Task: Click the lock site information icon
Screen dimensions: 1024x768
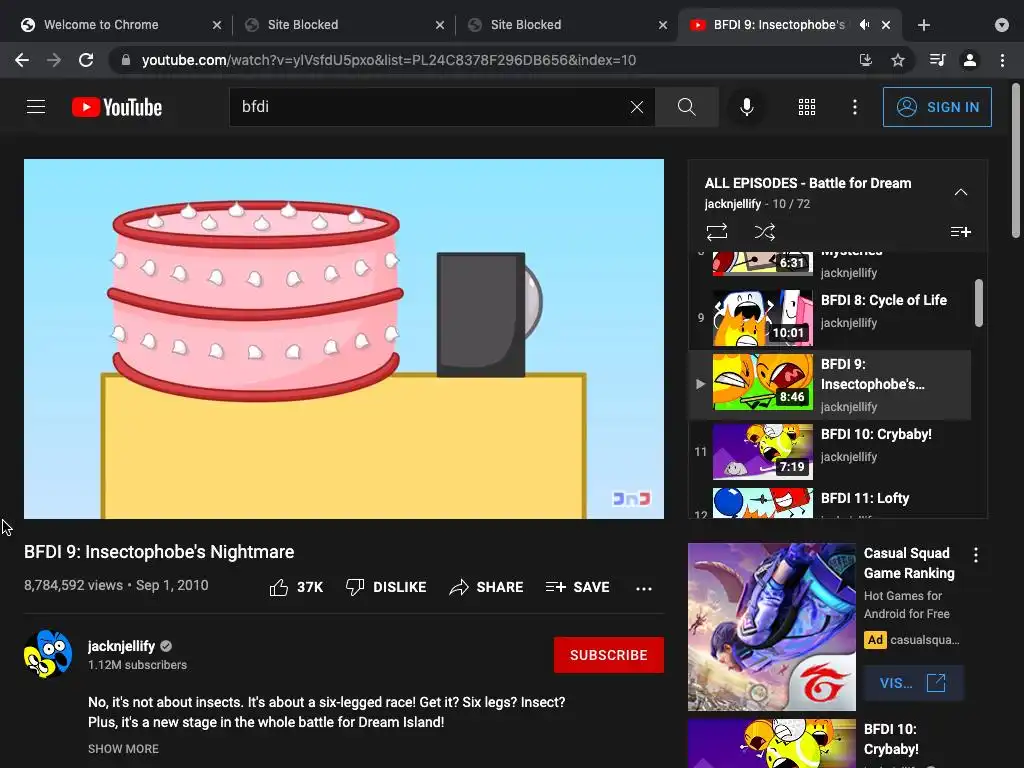Action: (125, 60)
